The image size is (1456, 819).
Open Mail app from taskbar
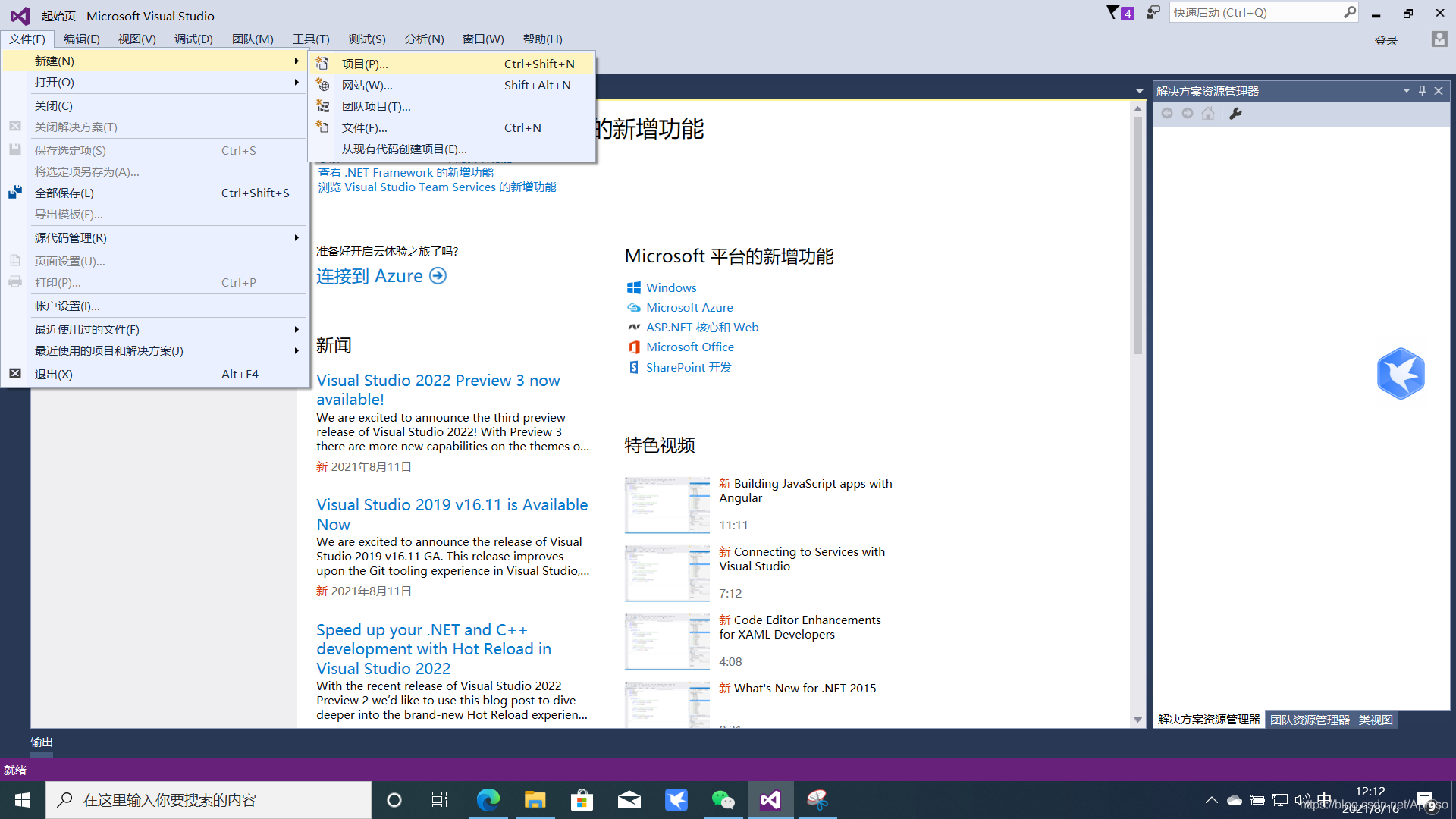[x=629, y=800]
